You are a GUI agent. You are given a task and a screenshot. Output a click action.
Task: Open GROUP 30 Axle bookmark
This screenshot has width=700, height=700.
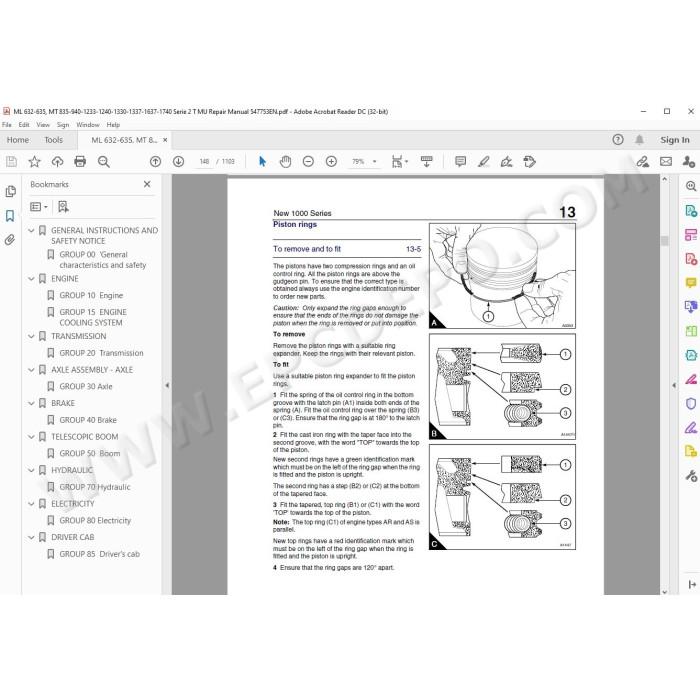click(86, 387)
